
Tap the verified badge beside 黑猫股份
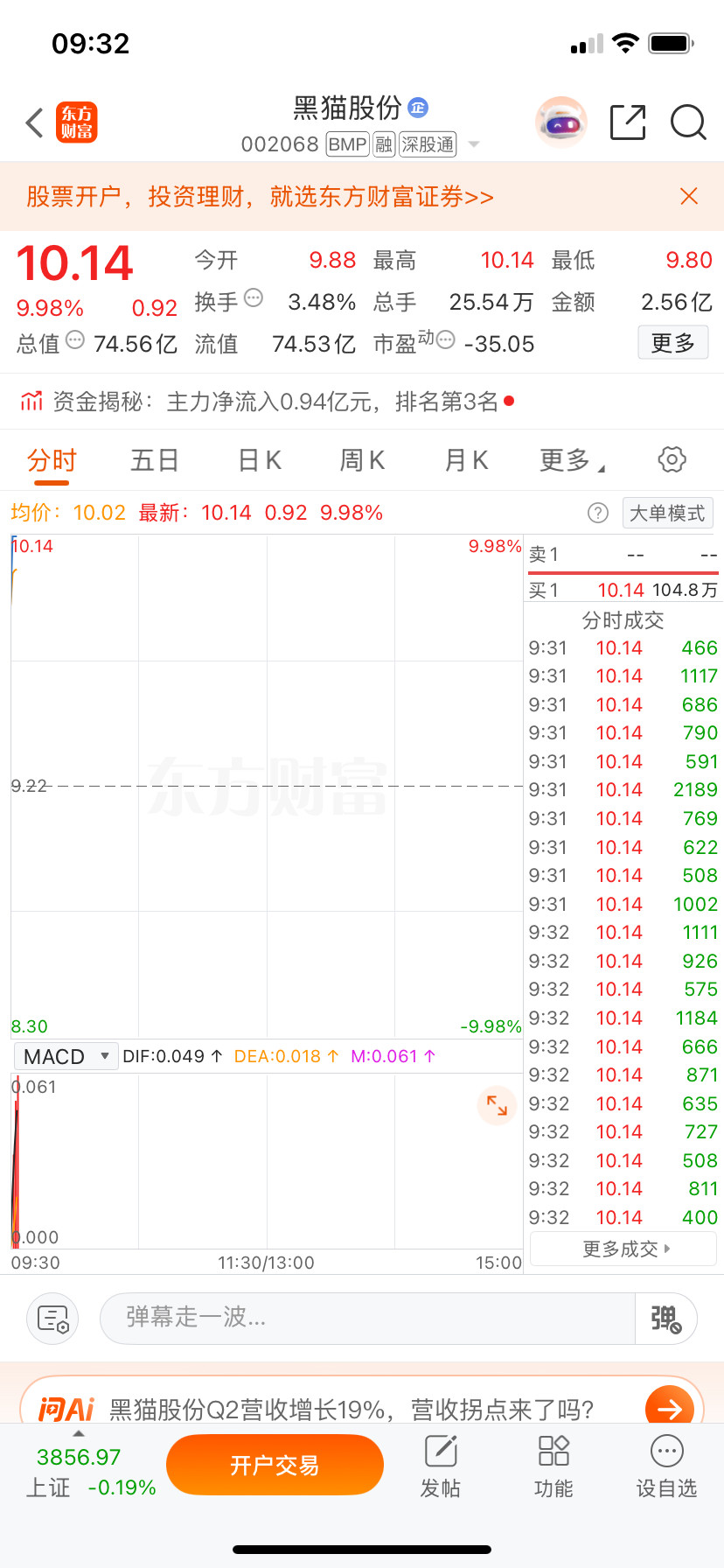418,108
